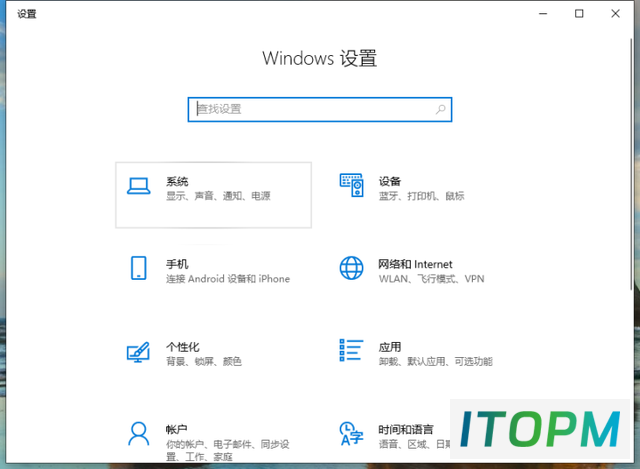Click the 设备 heading text

coord(389,181)
